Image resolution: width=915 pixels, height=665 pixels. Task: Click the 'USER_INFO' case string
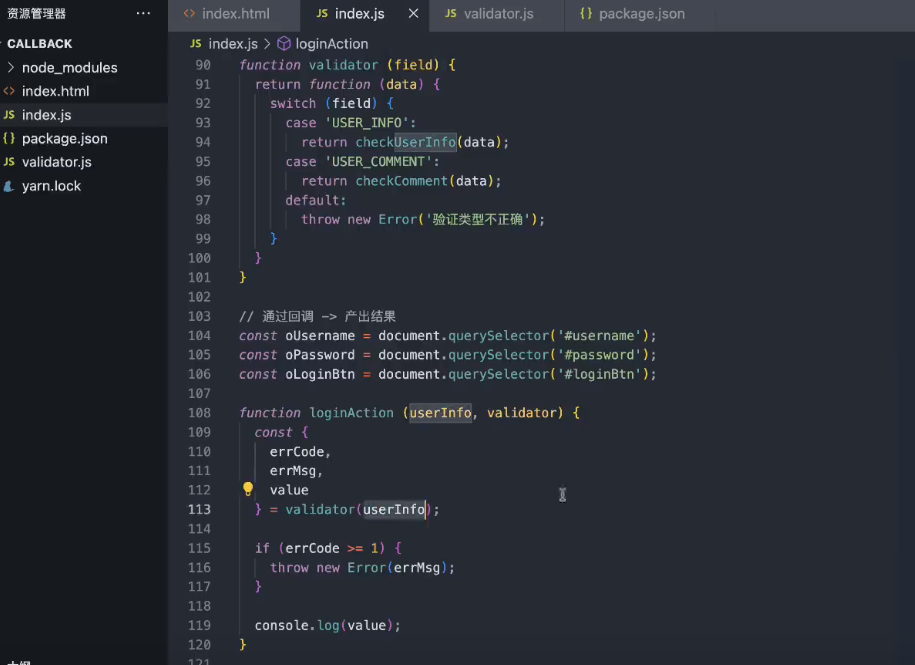pyautogui.click(x=366, y=122)
